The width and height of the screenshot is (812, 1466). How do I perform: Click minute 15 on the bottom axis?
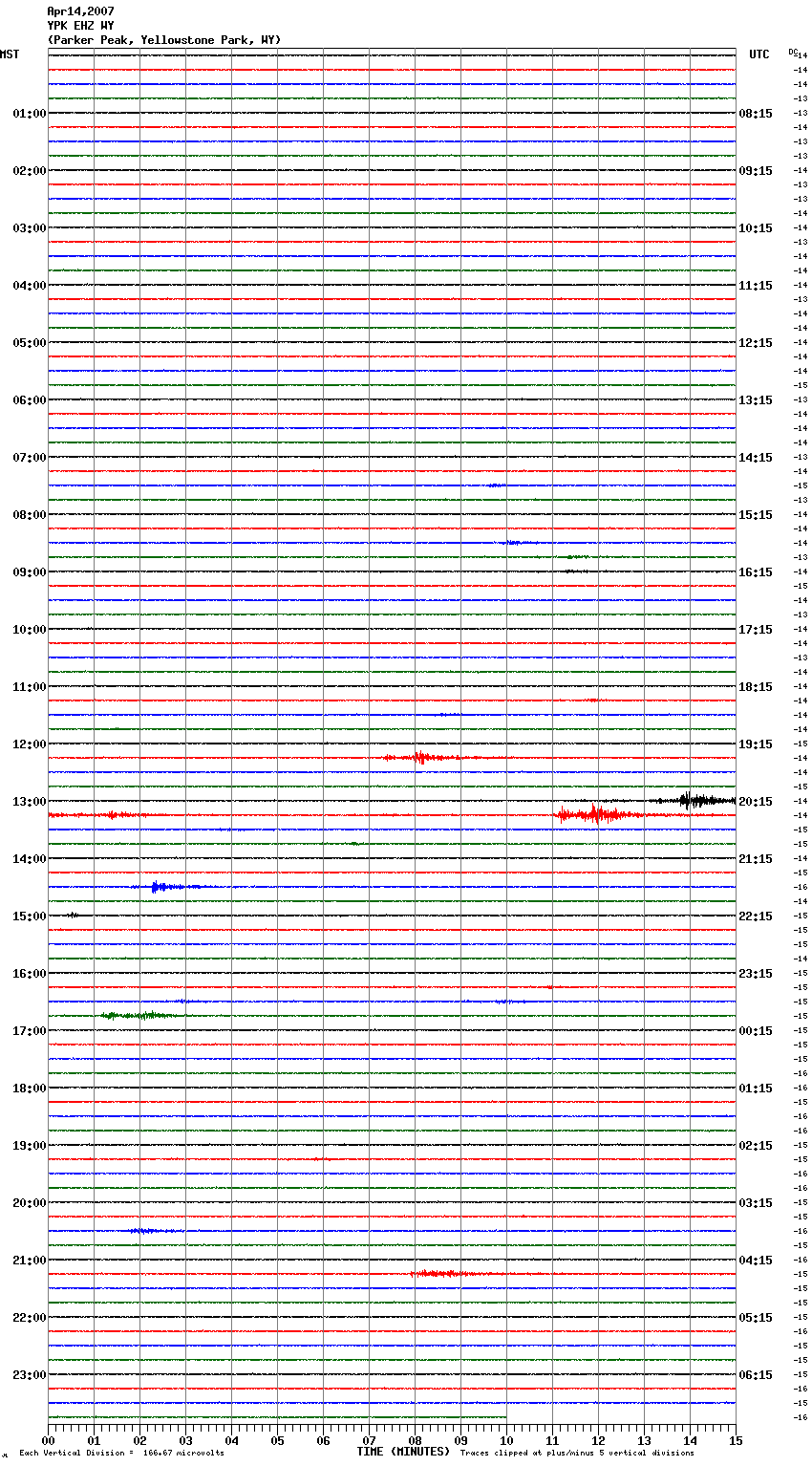pyautogui.click(x=736, y=1440)
